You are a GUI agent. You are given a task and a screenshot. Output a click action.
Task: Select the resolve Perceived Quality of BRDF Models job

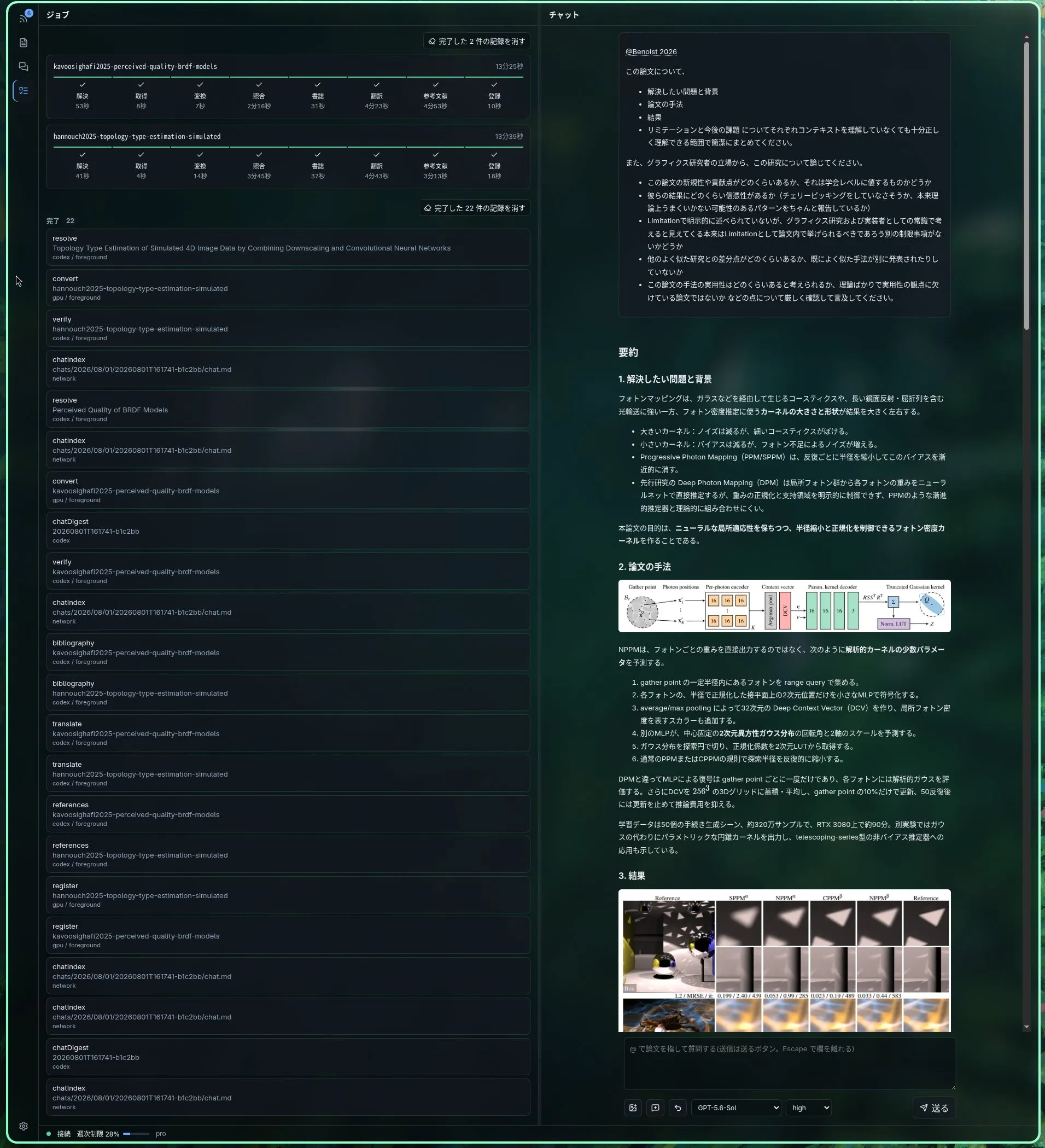click(x=288, y=409)
